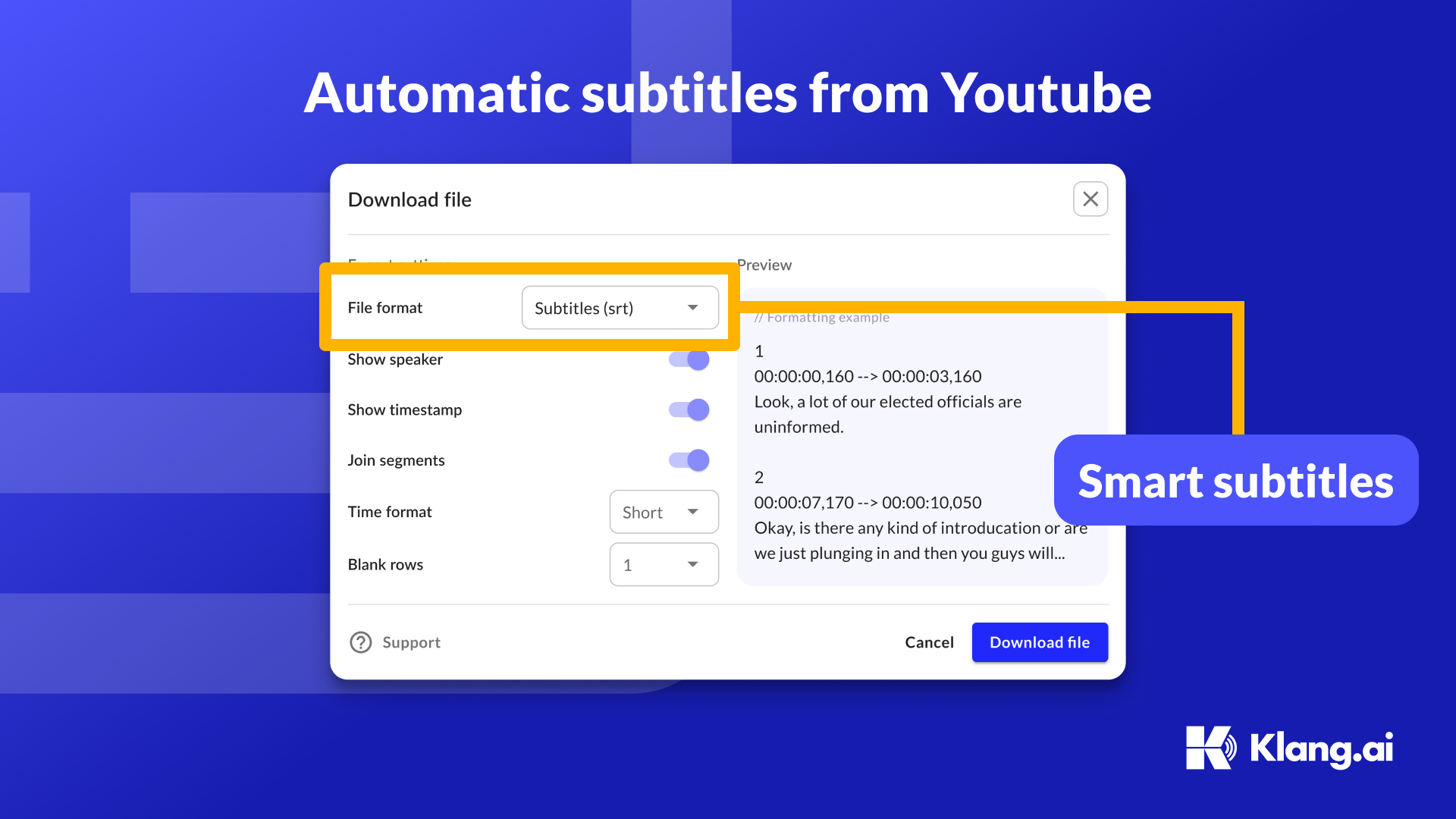Screen dimensions: 1456x819
Task: Toggle the Show timestamp switch
Action: click(x=695, y=409)
